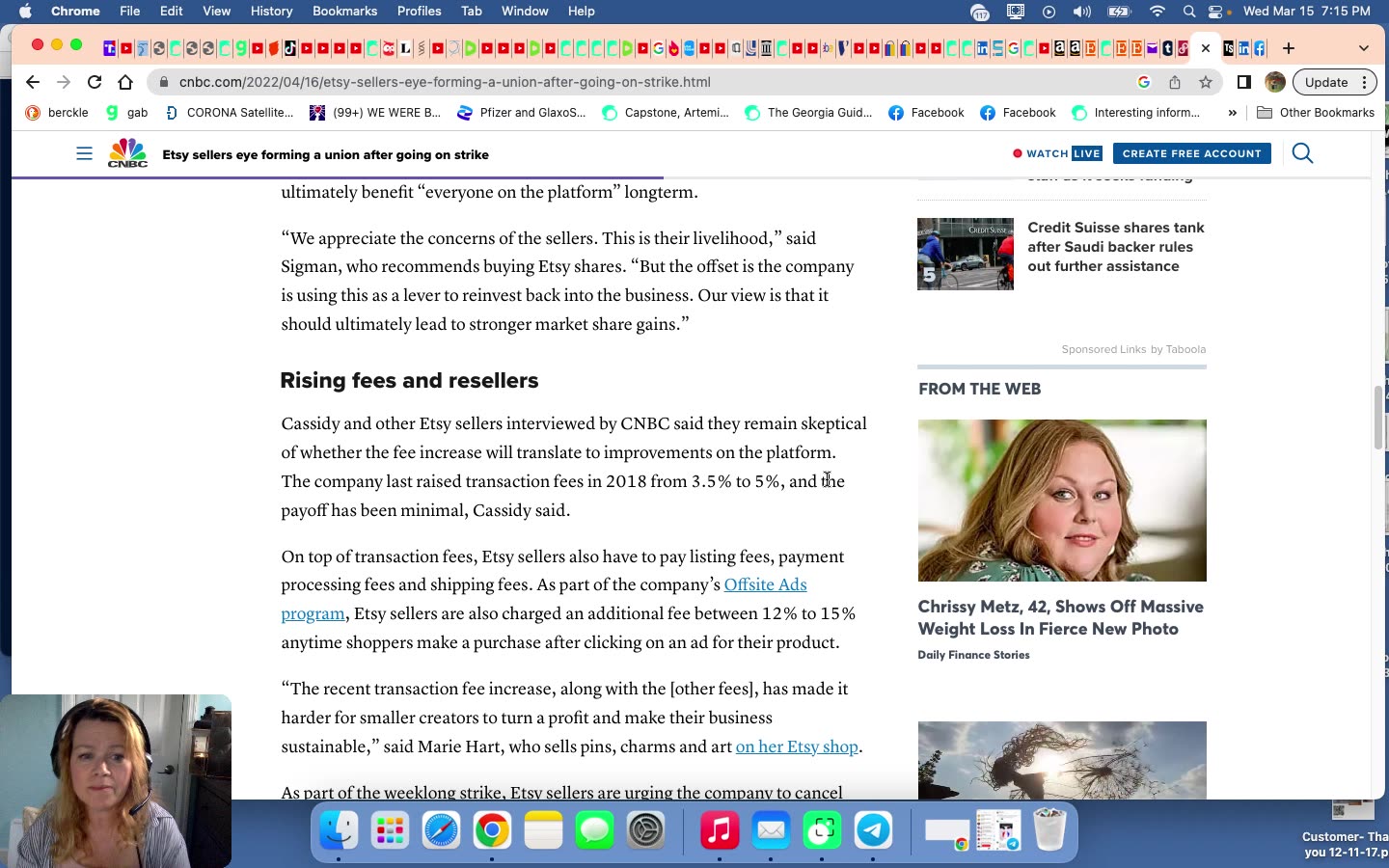Reload the CNBC page
1389x868 pixels.
point(95,82)
